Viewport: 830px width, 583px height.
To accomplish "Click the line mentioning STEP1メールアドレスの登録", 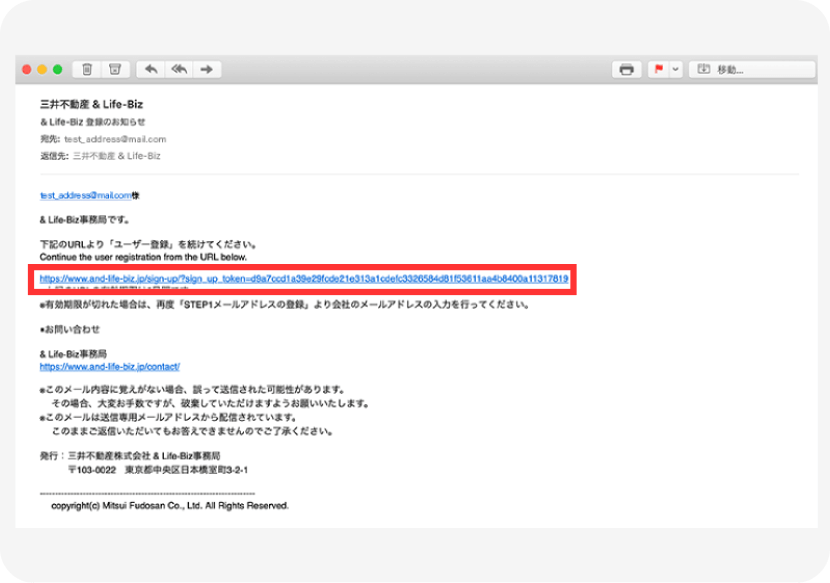I will click(x=285, y=304).
